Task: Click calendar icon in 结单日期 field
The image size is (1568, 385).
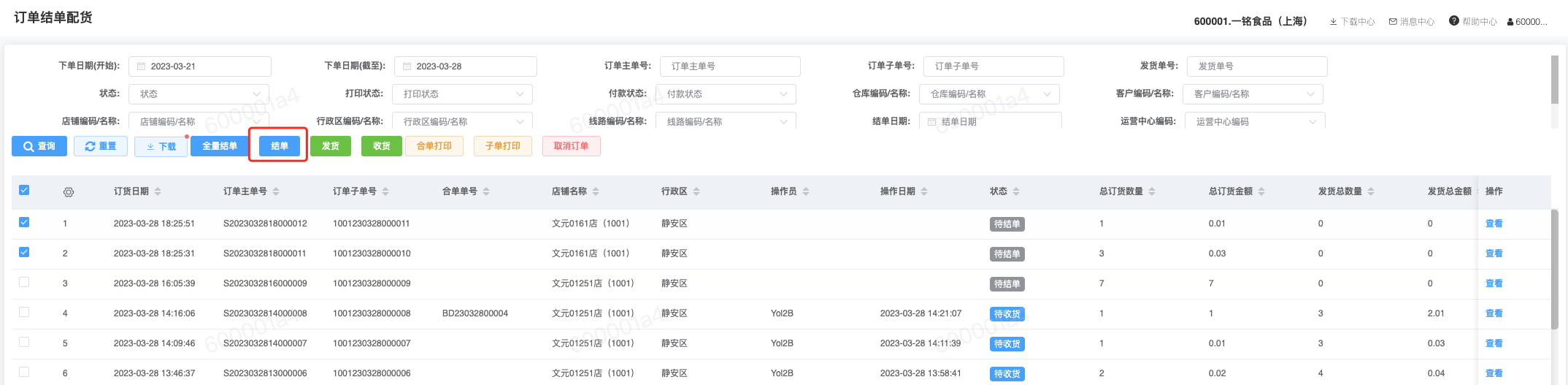Action: click(931, 122)
